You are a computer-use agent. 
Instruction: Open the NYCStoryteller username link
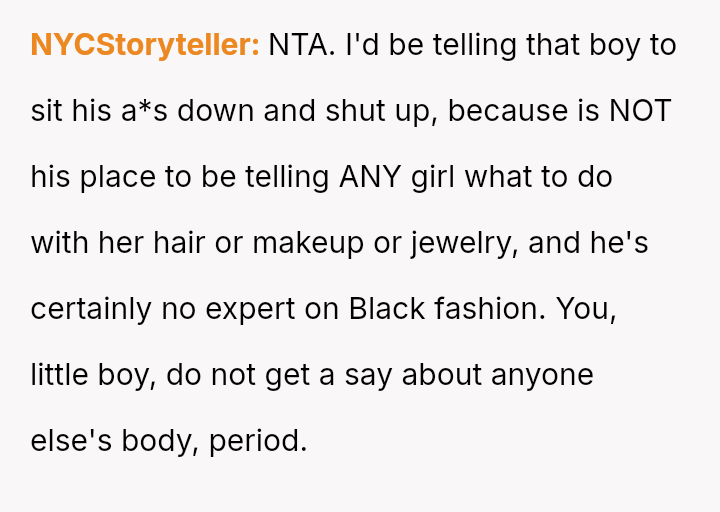(x=145, y=45)
